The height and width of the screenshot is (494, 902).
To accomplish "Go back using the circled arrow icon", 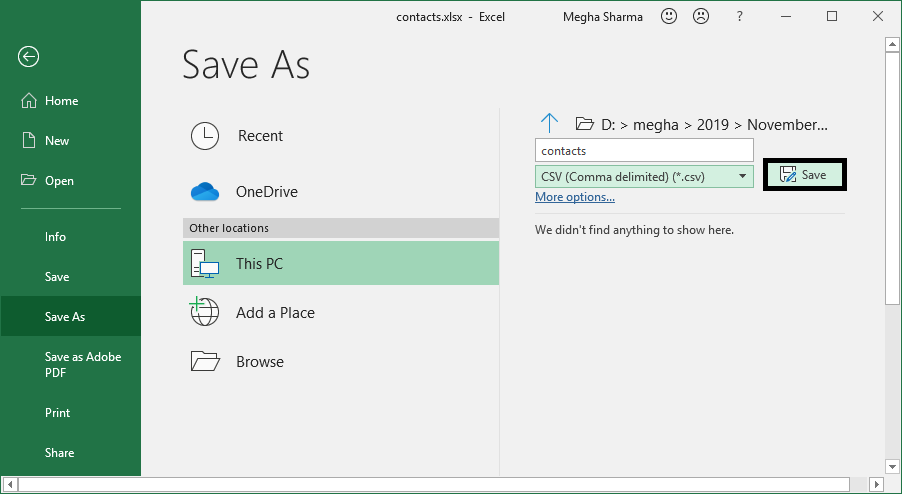I will 28,56.
